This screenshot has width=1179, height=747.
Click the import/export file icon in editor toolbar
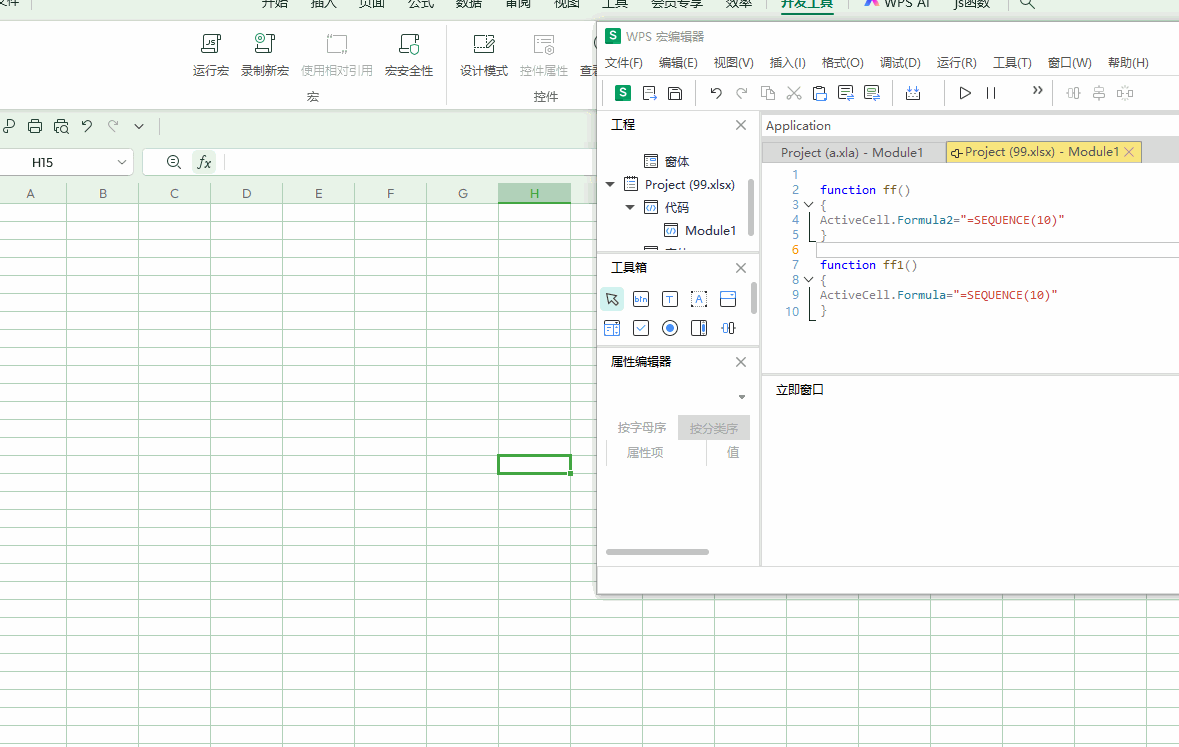click(650, 93)
